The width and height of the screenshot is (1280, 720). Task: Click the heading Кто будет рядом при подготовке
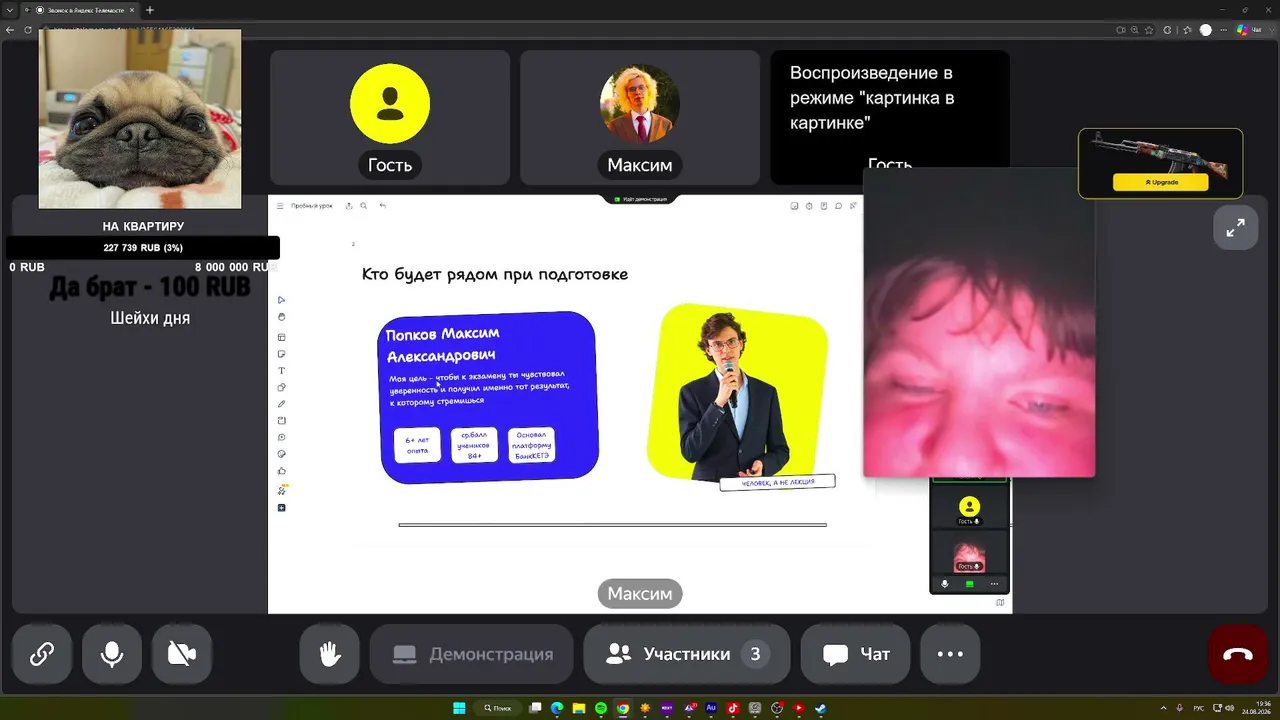[495, 274]
